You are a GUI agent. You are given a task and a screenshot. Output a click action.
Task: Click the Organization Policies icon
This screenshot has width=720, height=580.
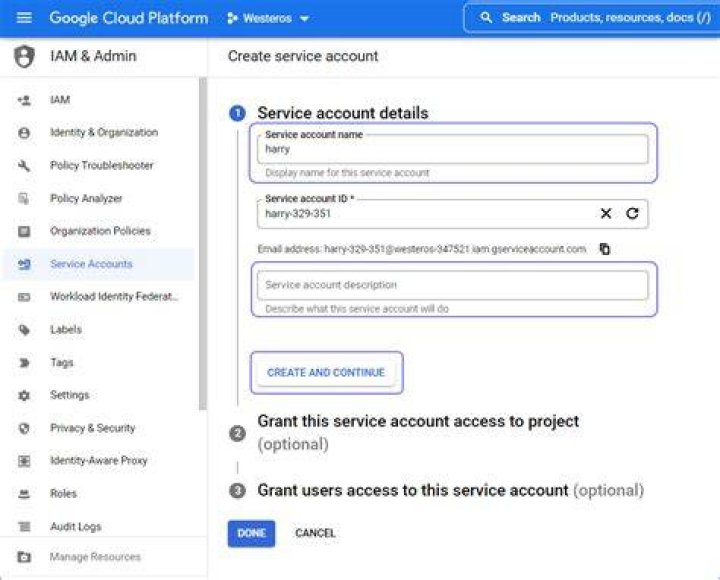(x=24, y=231)
